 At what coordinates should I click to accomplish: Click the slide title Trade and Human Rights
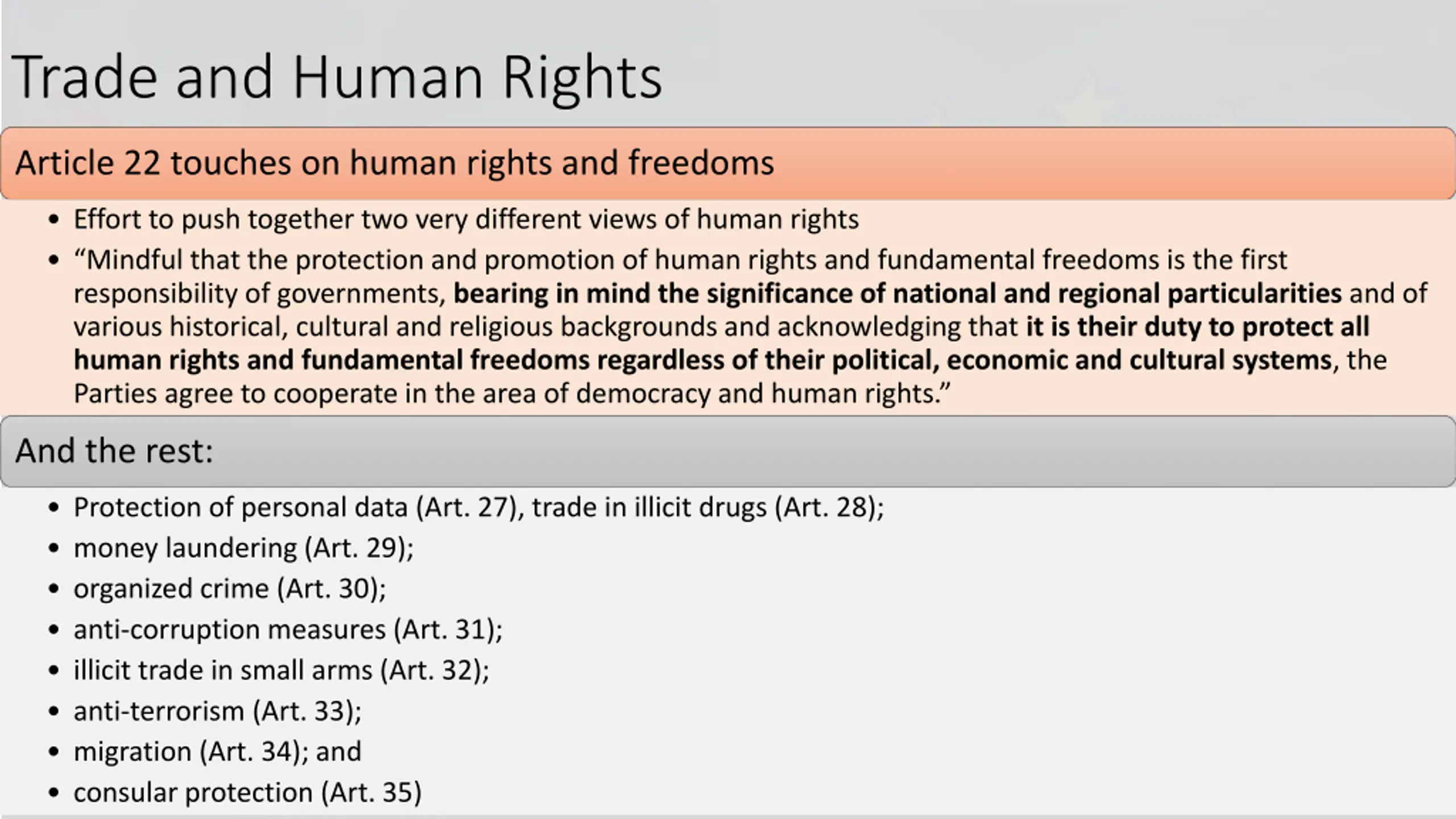click(337, 77)
